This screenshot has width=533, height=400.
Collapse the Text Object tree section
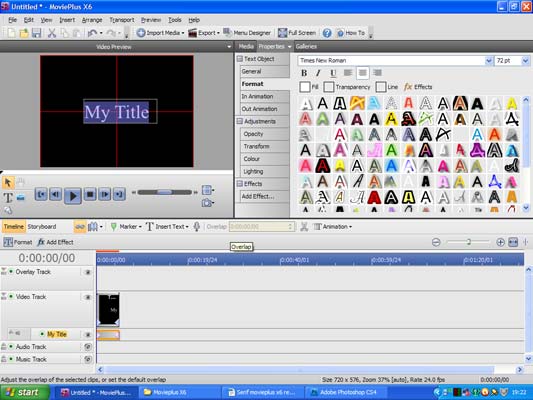(x=240, y=59)
